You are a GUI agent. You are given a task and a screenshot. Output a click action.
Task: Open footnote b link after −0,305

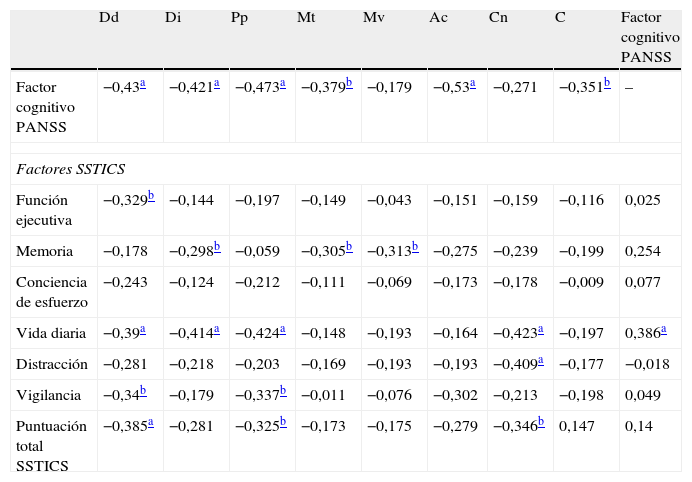[347, 246]
